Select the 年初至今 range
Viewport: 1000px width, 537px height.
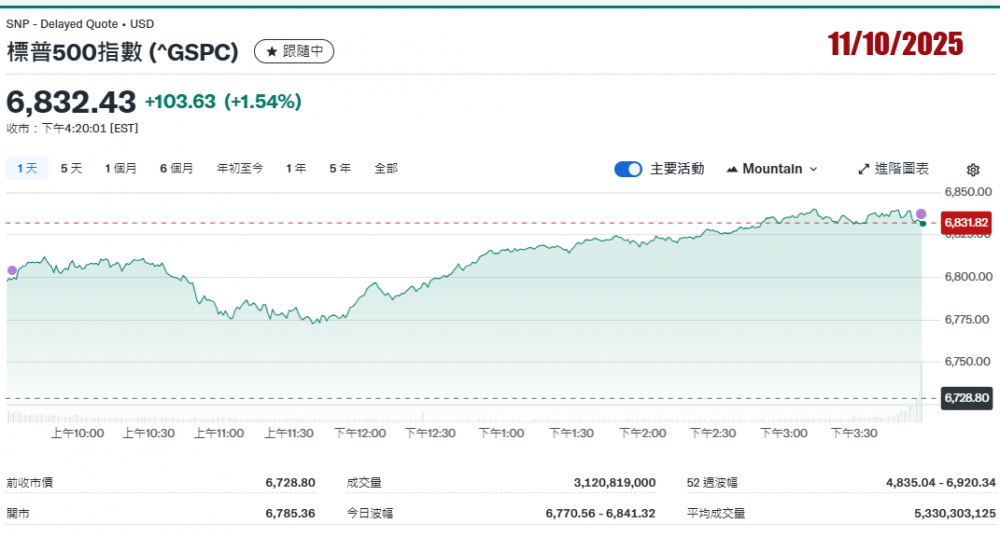coord(240,169)
